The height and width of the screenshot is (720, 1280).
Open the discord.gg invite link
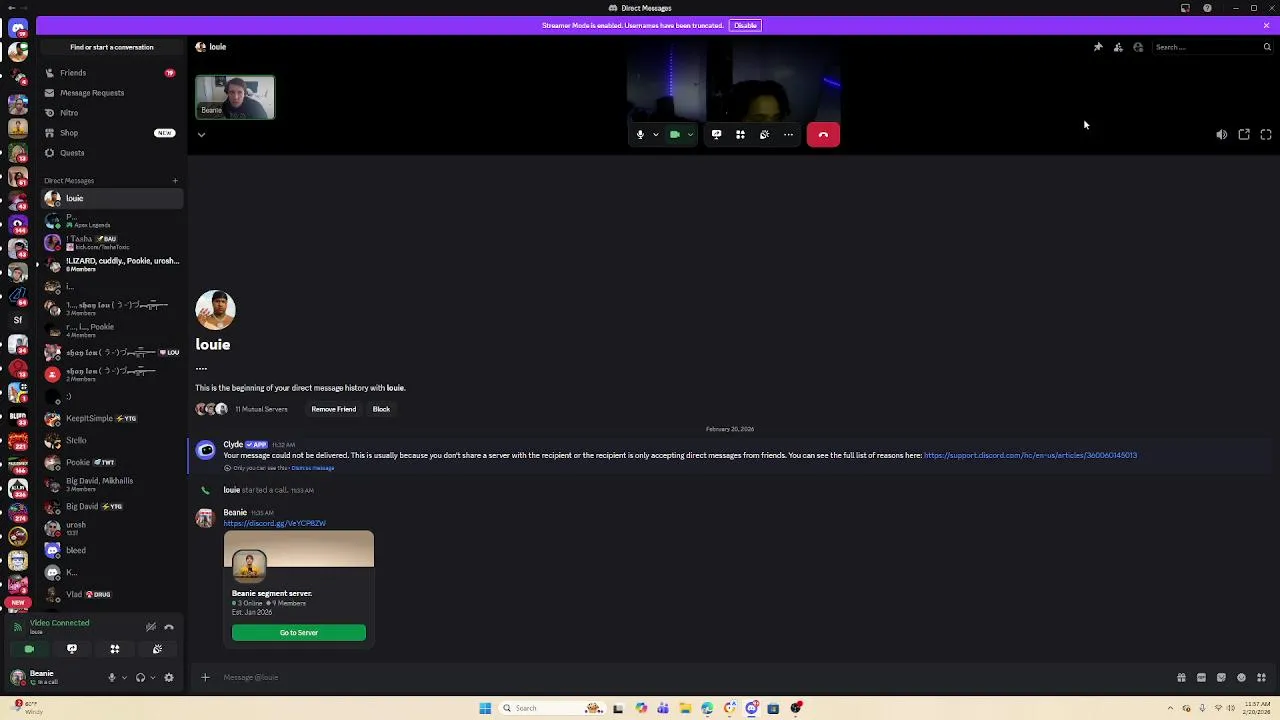tap(274, 523)
